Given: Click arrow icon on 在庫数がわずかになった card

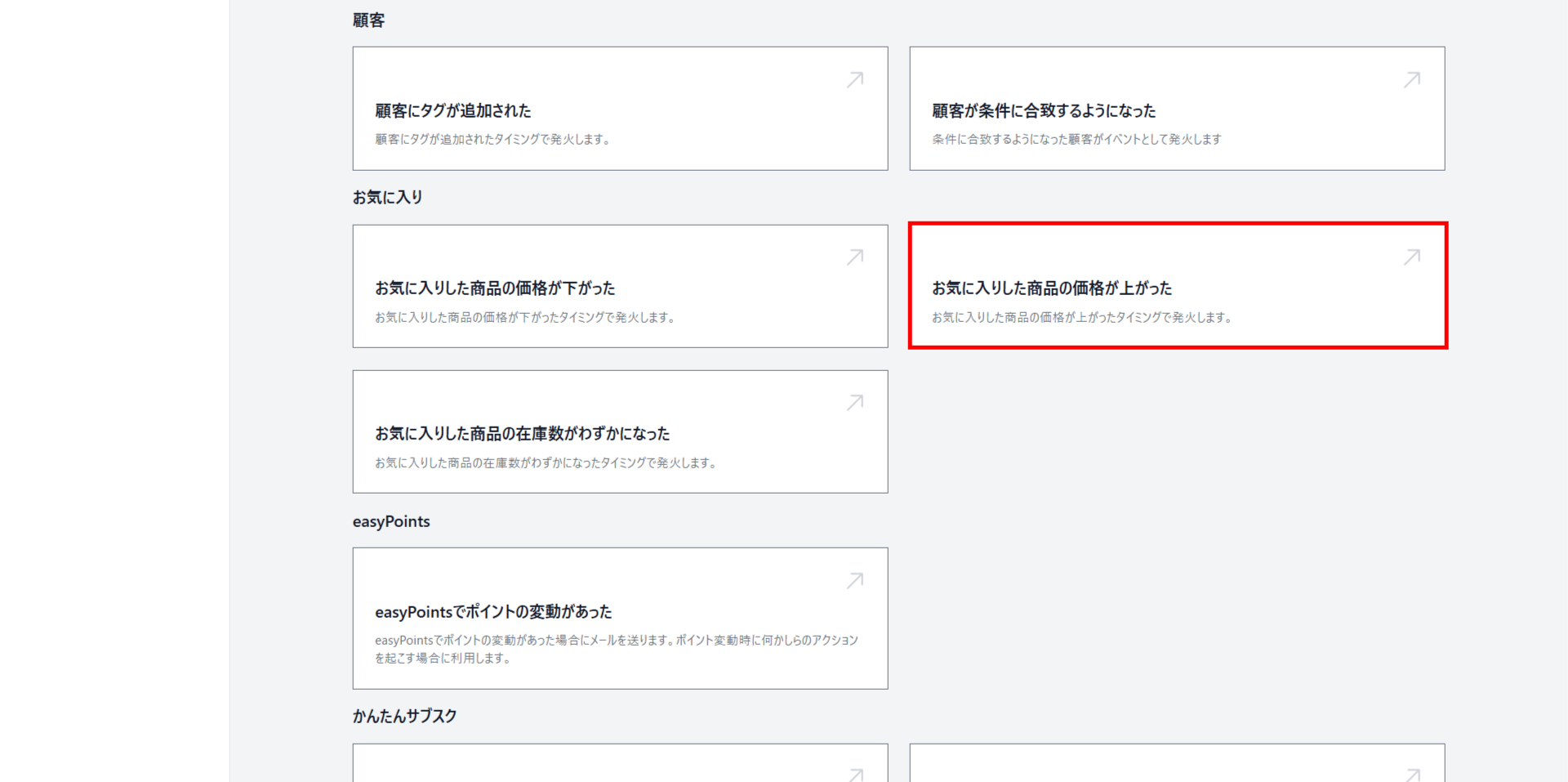Looking at the screenshot, I should click(855, 403).
